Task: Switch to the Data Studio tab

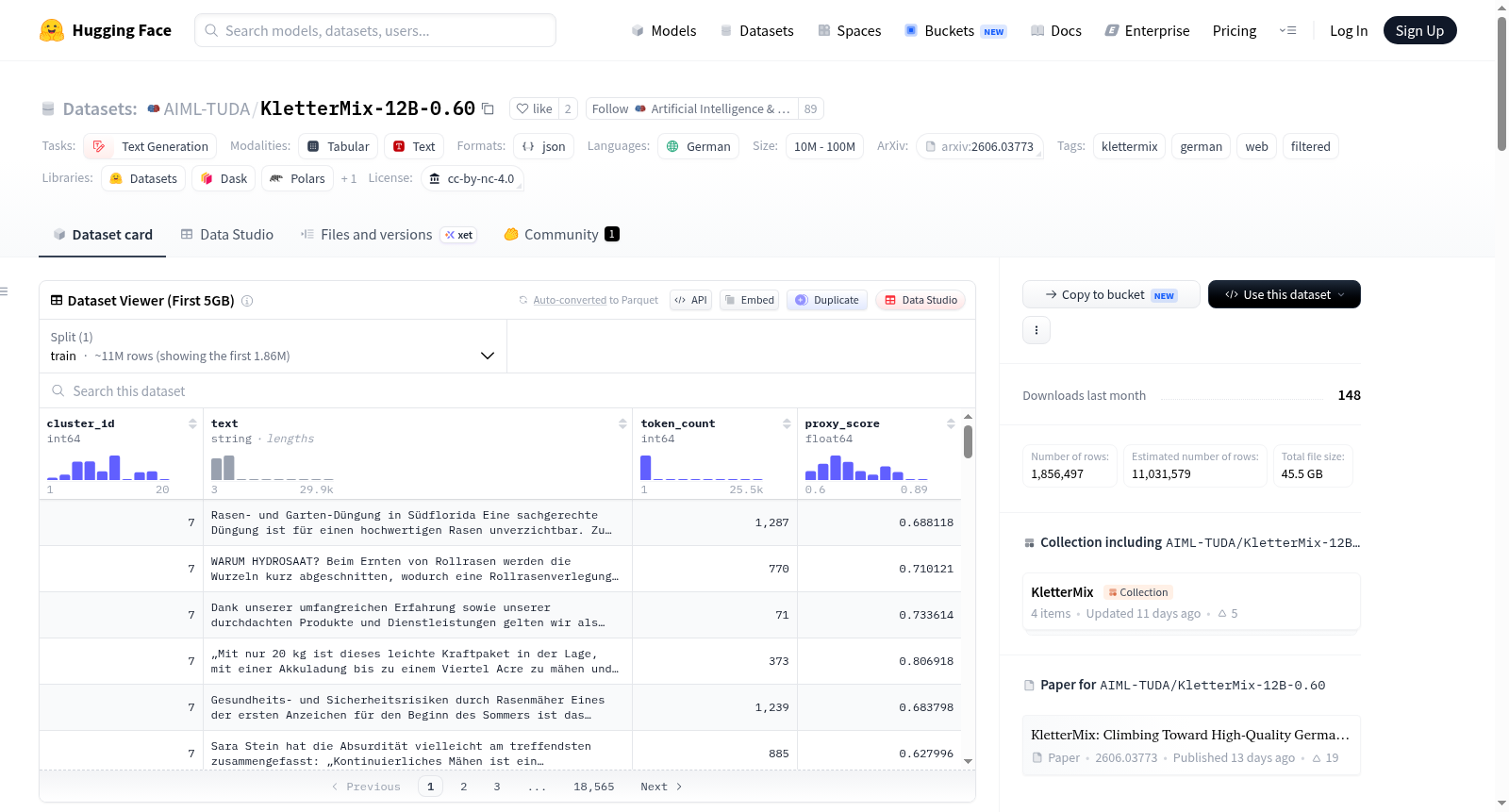Action: 227,235
